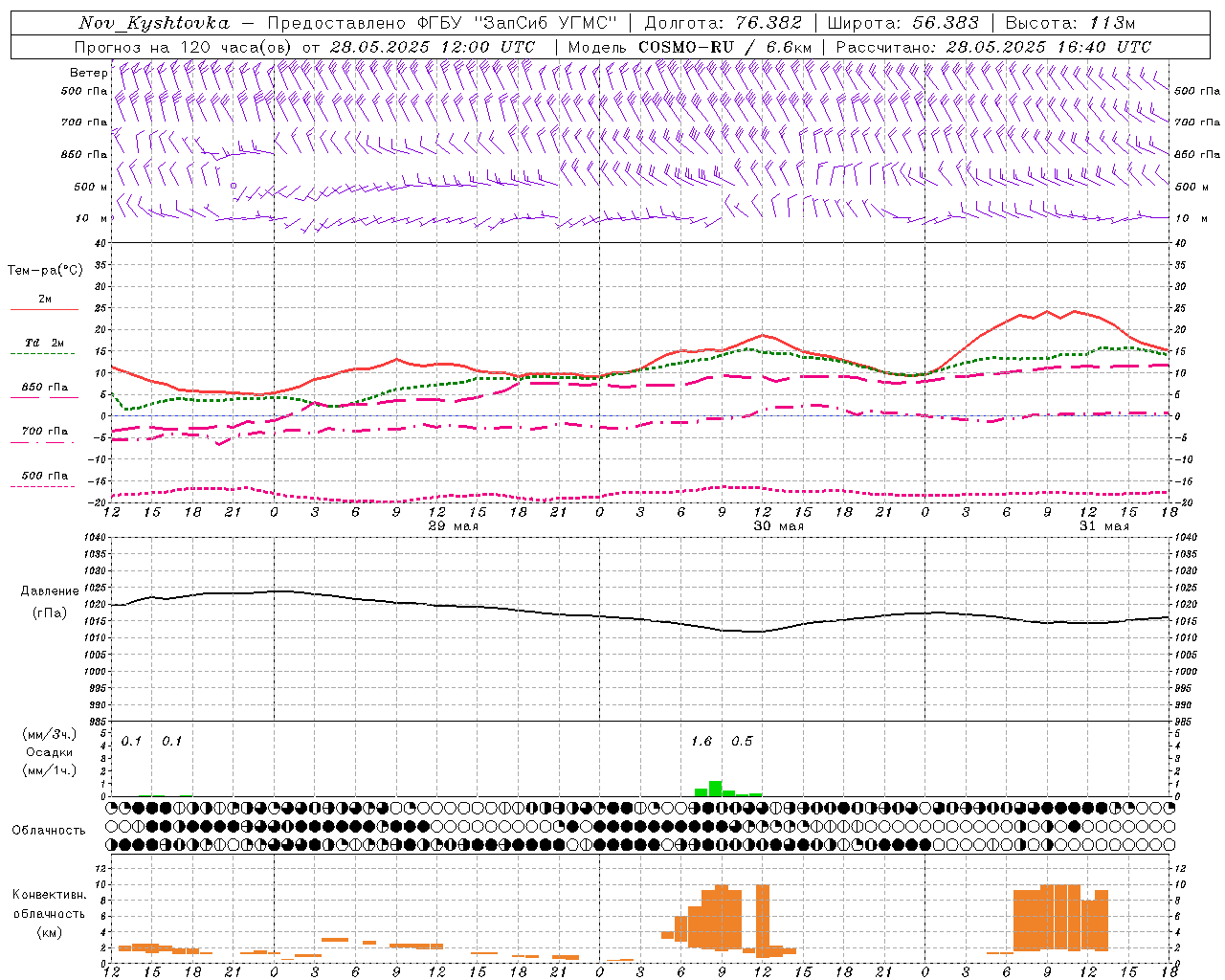The height and width of the screenshot is (980, 1225).
Task: Click the '700 гПа' temperature legend entry
Action: tap(44, 432)
